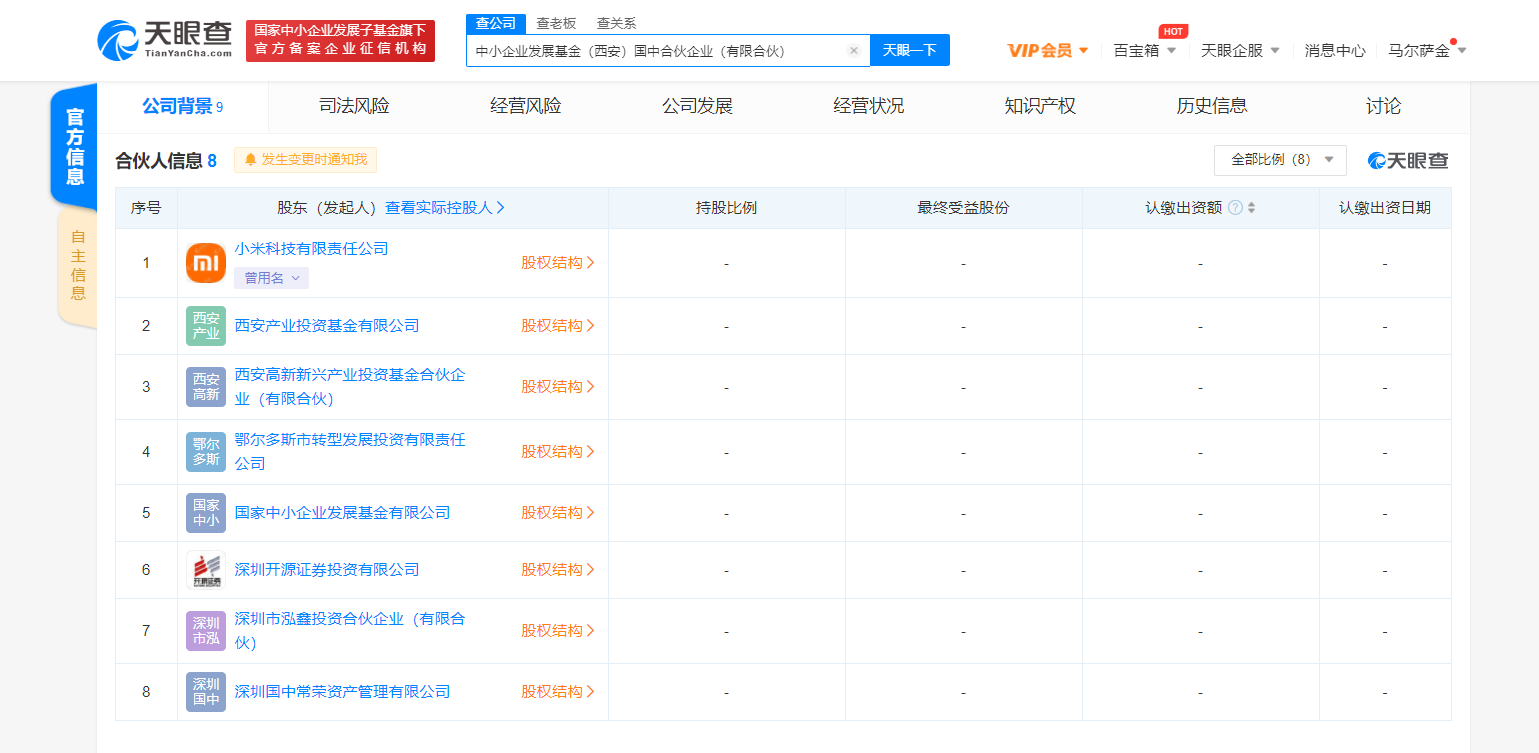The image size is (1539, 753).
Task: View 股权结构 for 西安高新新兴产业
Action: point(558,387)
